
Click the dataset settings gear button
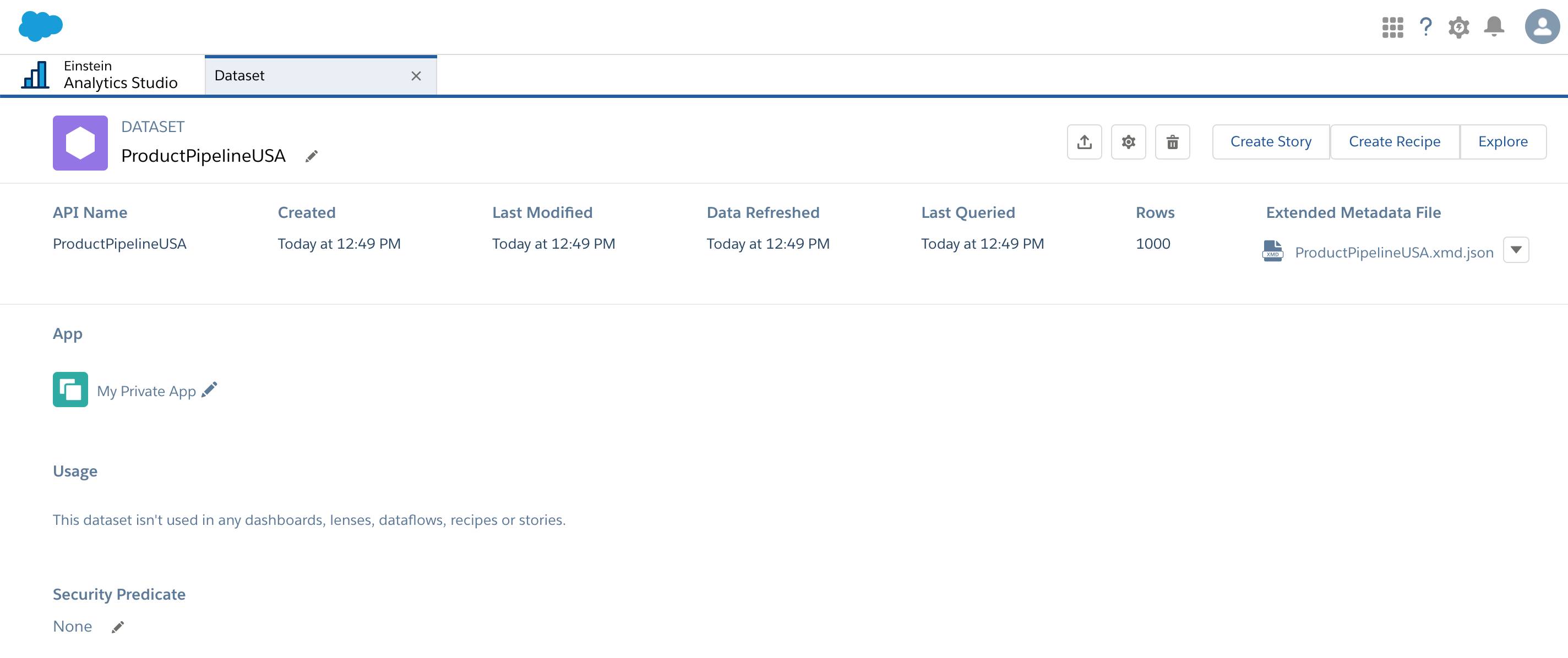1128,142
